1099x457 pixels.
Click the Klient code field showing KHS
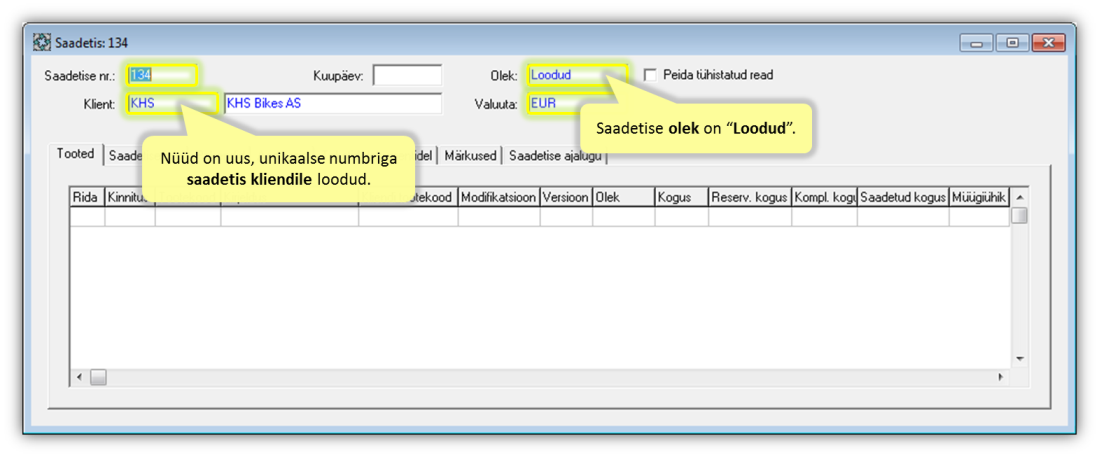click(x=172, y=104)
